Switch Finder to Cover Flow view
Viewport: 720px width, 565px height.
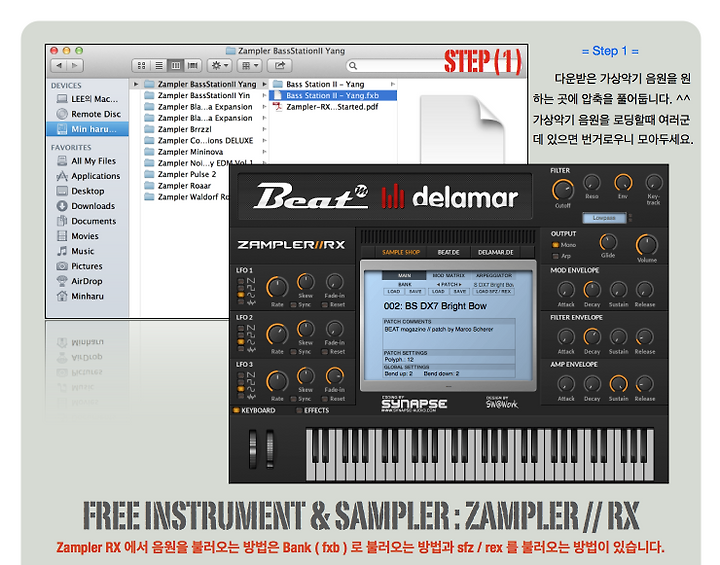(193, 66)
